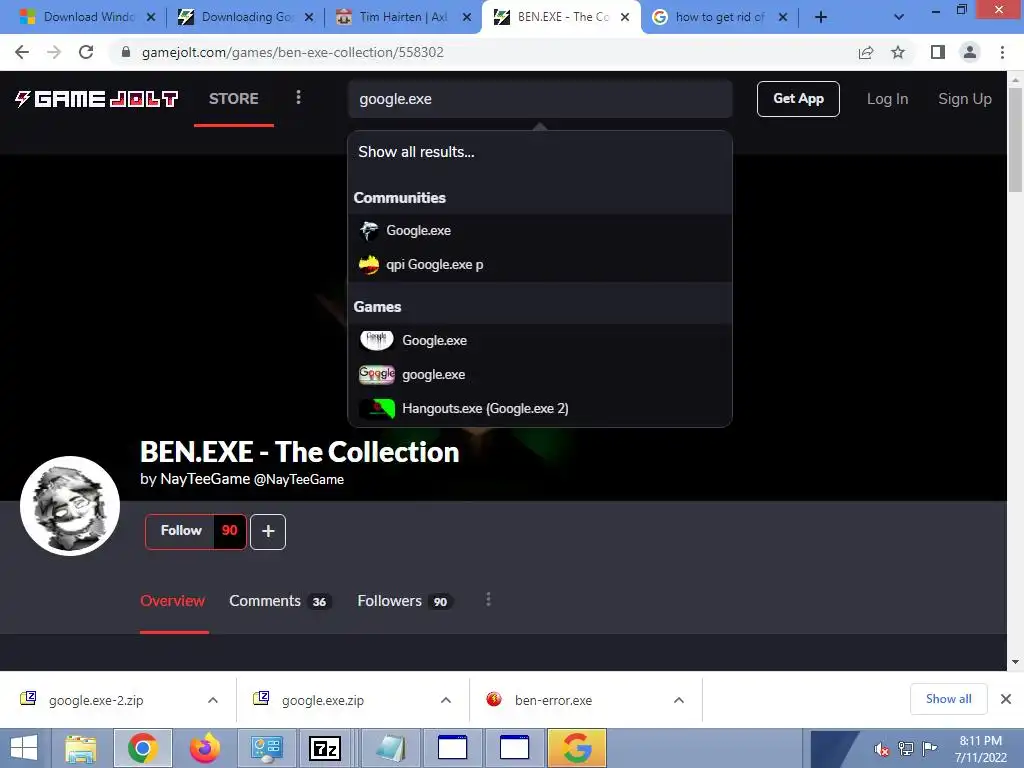Click the address bar URL

click(x=293, y=52)
